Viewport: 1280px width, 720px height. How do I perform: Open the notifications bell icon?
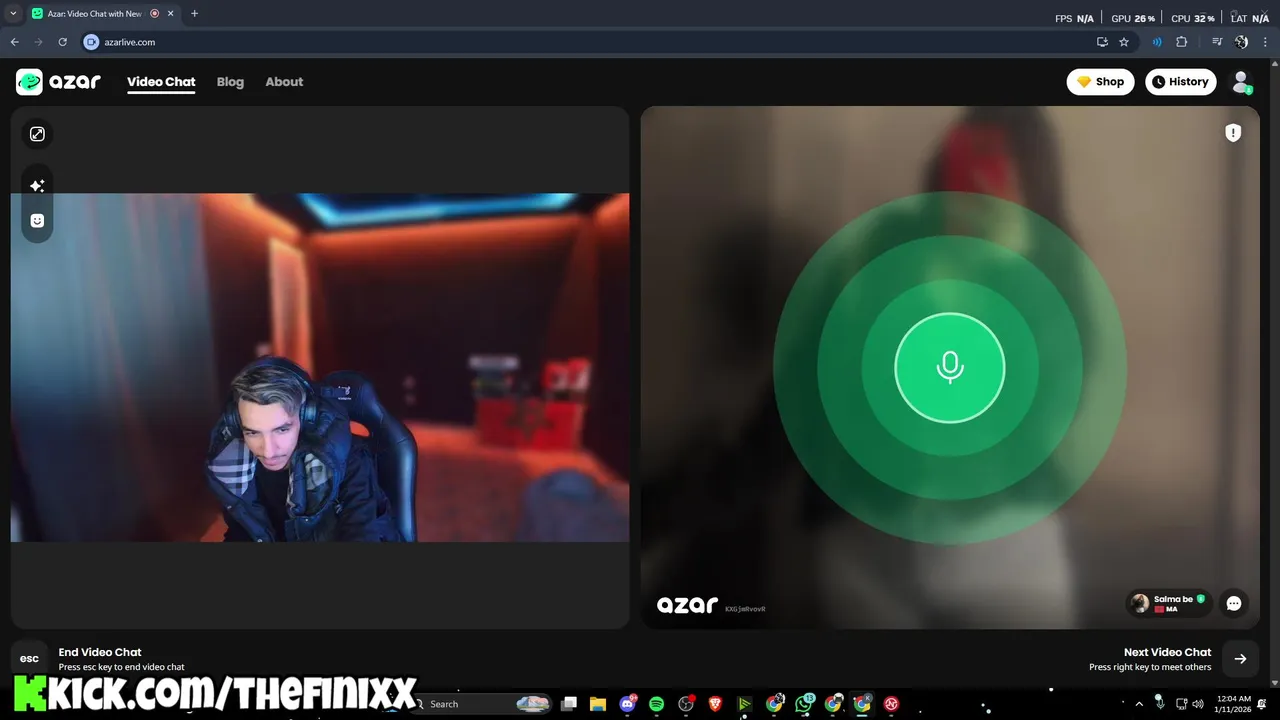(1262, 704)
